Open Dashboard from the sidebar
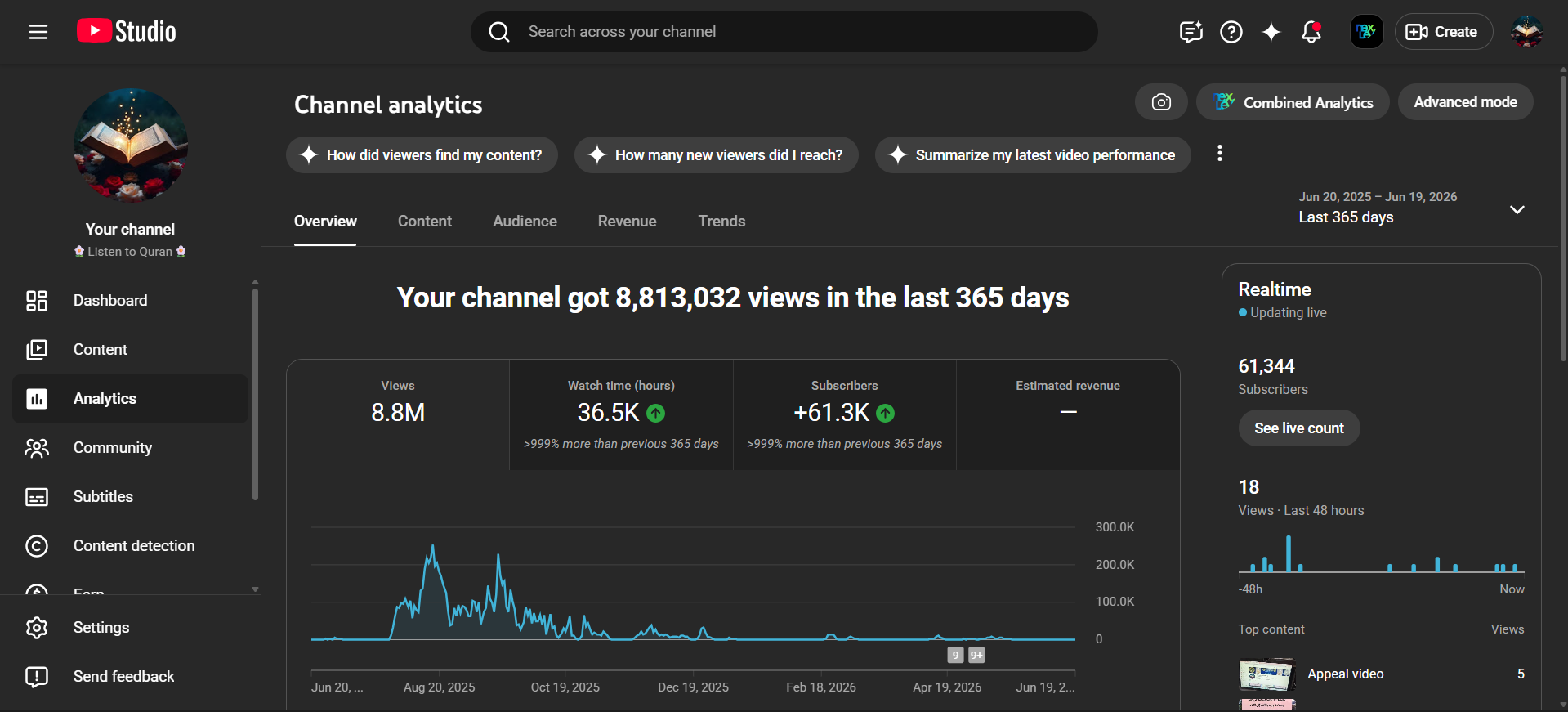 point(131,301)
